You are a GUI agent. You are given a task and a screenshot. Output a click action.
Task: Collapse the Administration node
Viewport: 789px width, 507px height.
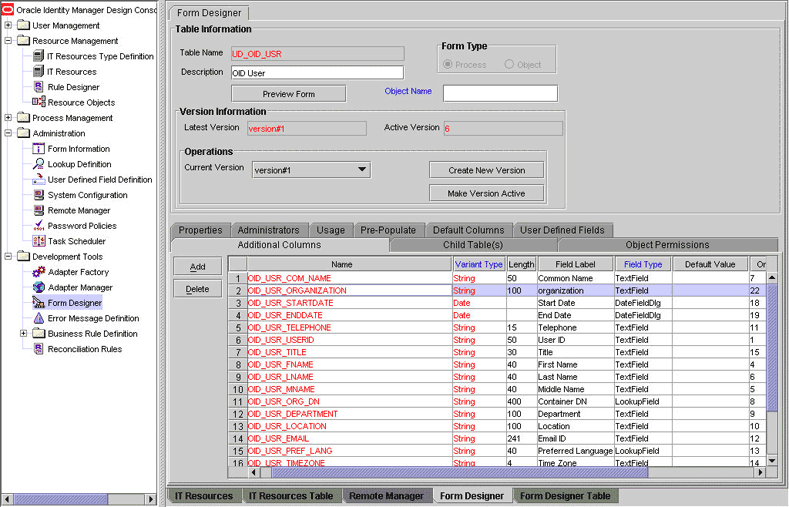click(8, 133)
